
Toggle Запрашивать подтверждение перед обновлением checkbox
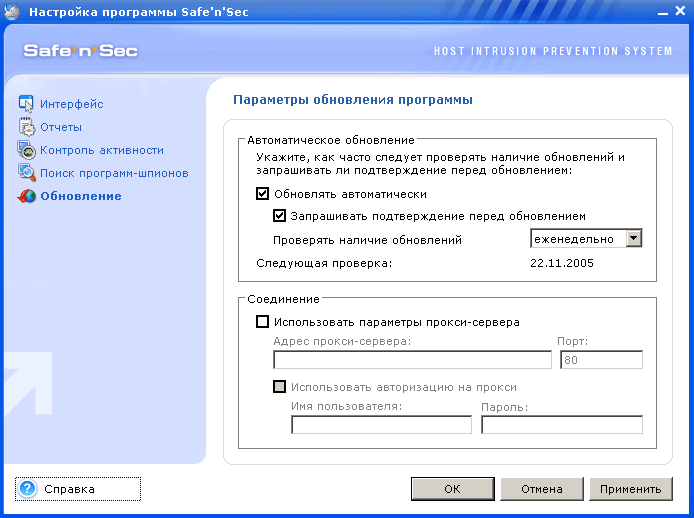click(279, 216)
